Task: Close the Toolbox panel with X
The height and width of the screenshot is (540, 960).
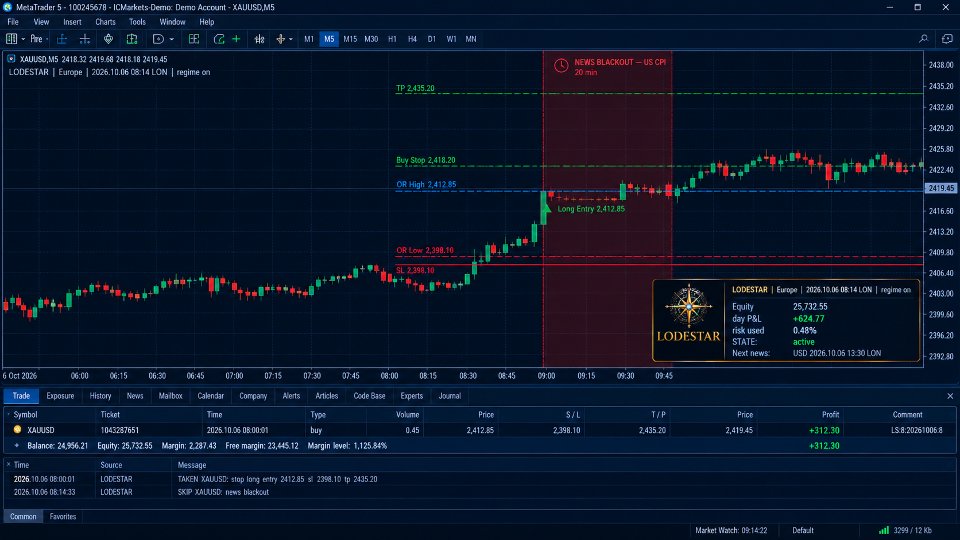Action: tap(950, 396)
